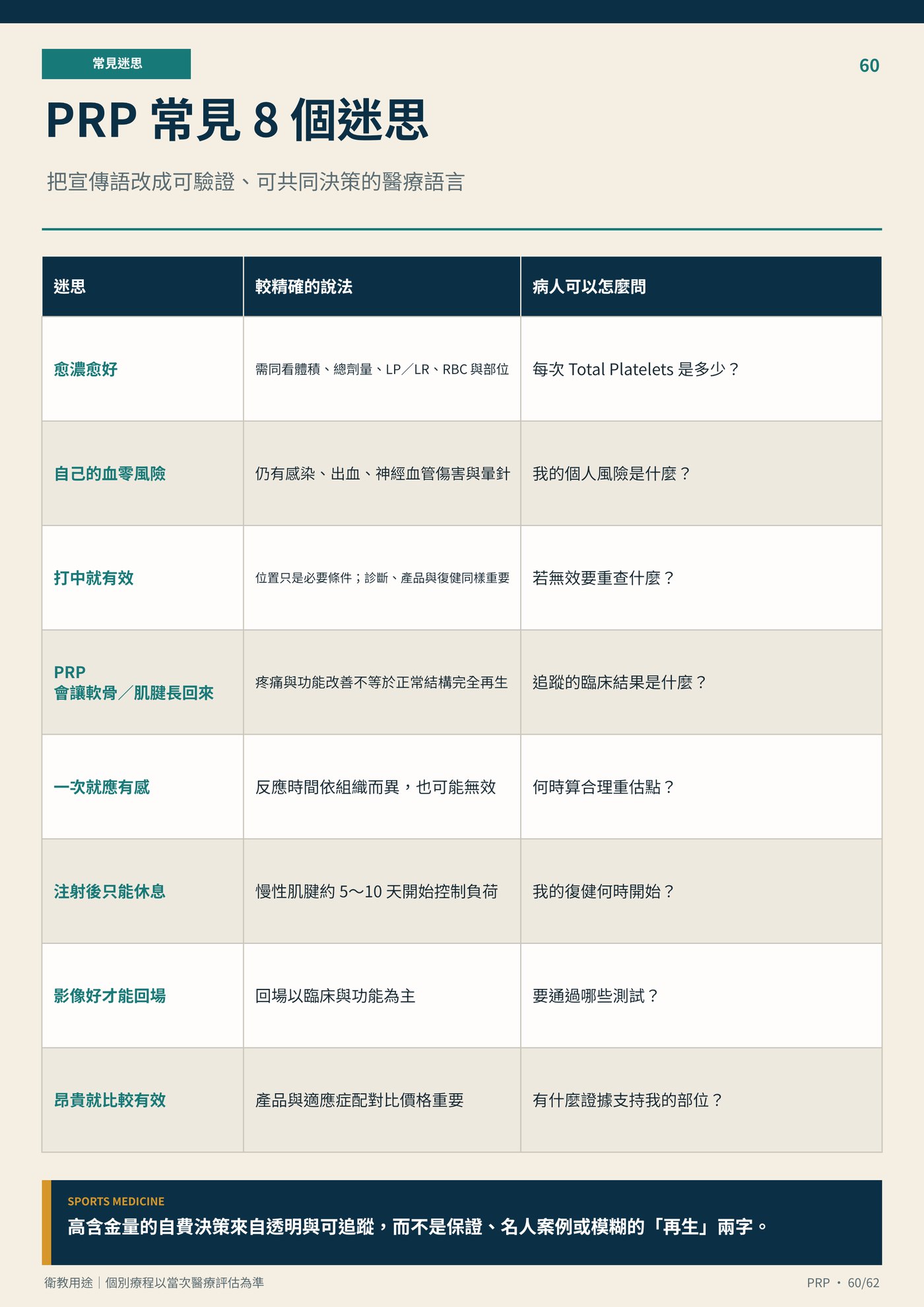This screenshot has width=924, height=1307.
Task: Select the cell 仍有感染、出血、神經血管傷害與暈針
Action: pyautogui.click(x=382, y=473)
